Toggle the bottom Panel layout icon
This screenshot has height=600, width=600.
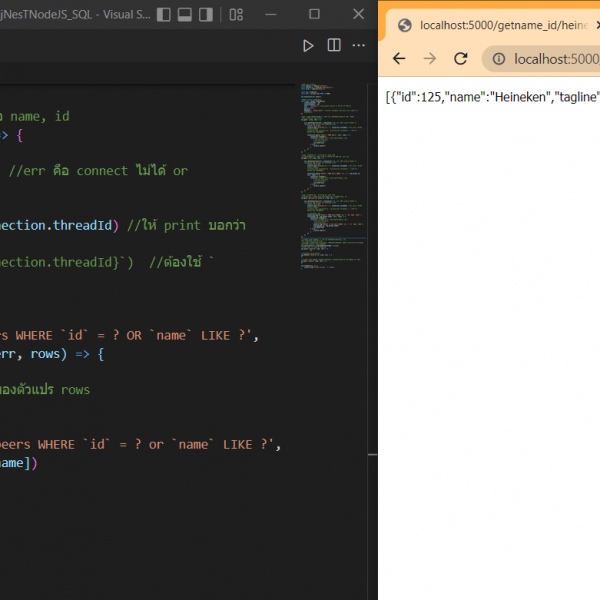pos(185,15)
